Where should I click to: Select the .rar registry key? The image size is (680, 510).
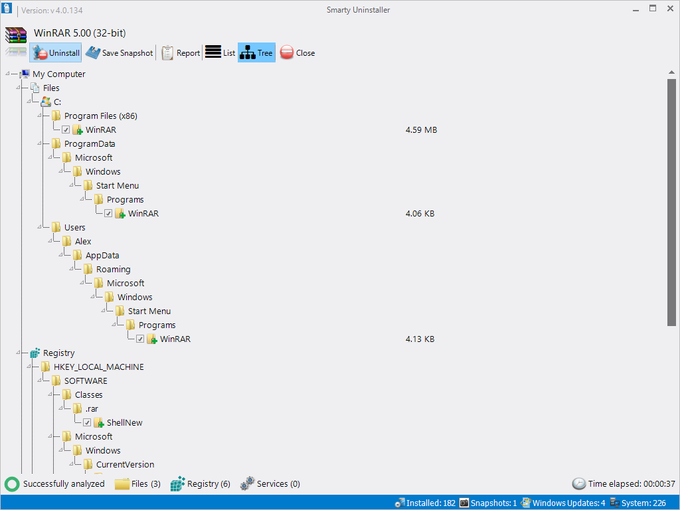coord(92,409)
